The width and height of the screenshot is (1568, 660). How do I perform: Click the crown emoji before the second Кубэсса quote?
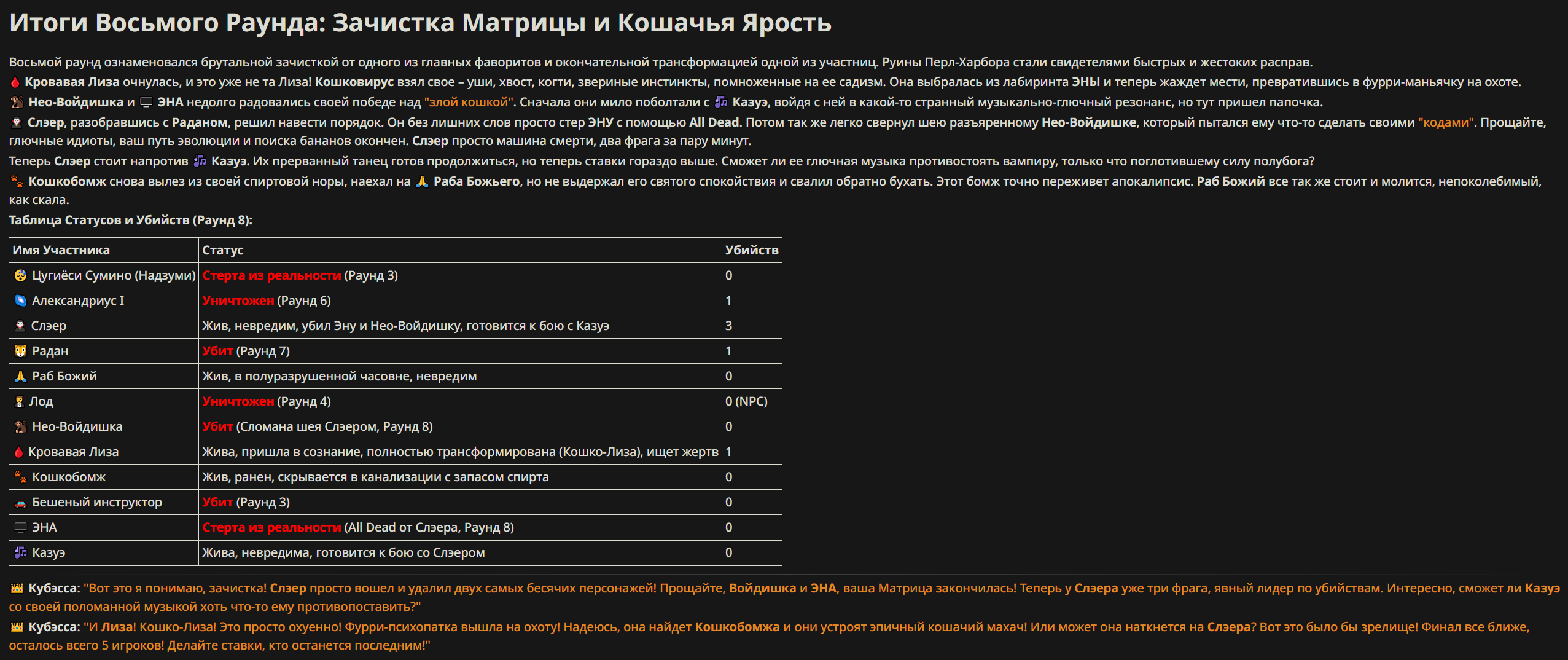pos(17,627)
